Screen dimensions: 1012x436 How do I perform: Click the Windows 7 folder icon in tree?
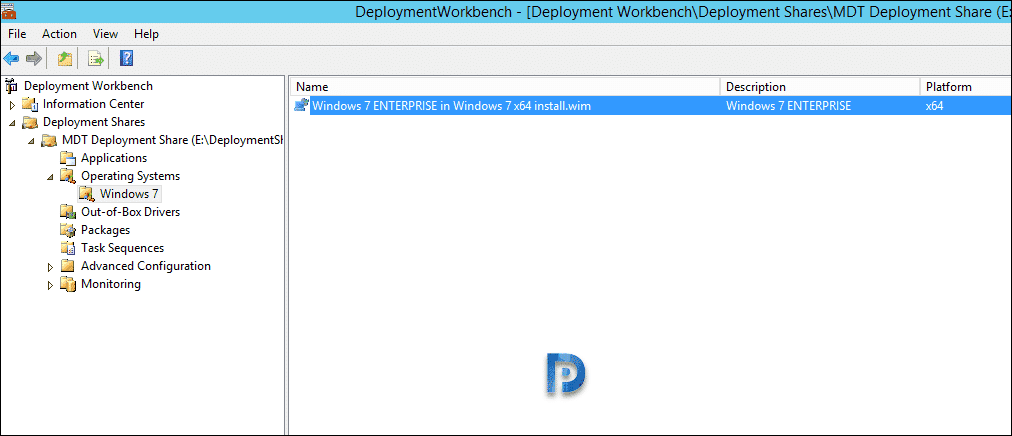point(86,194)
